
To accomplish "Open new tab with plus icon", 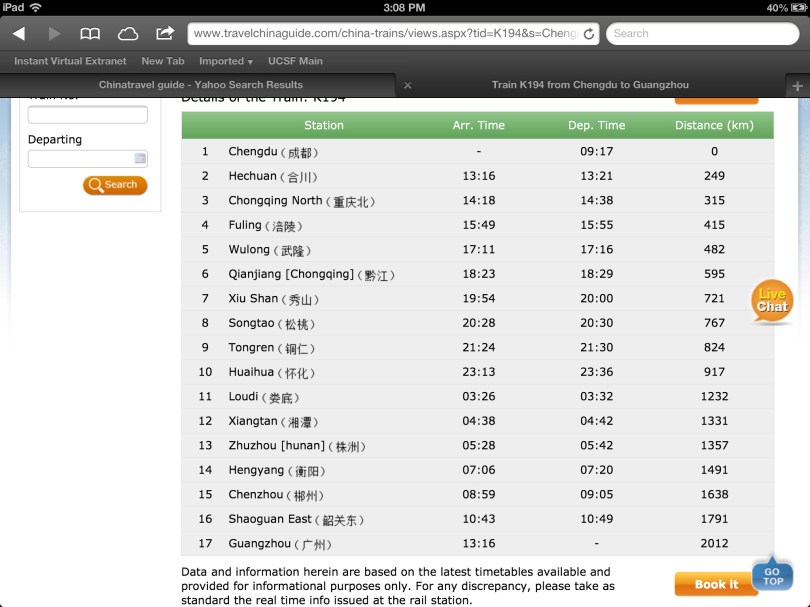I will click(797, 86).
